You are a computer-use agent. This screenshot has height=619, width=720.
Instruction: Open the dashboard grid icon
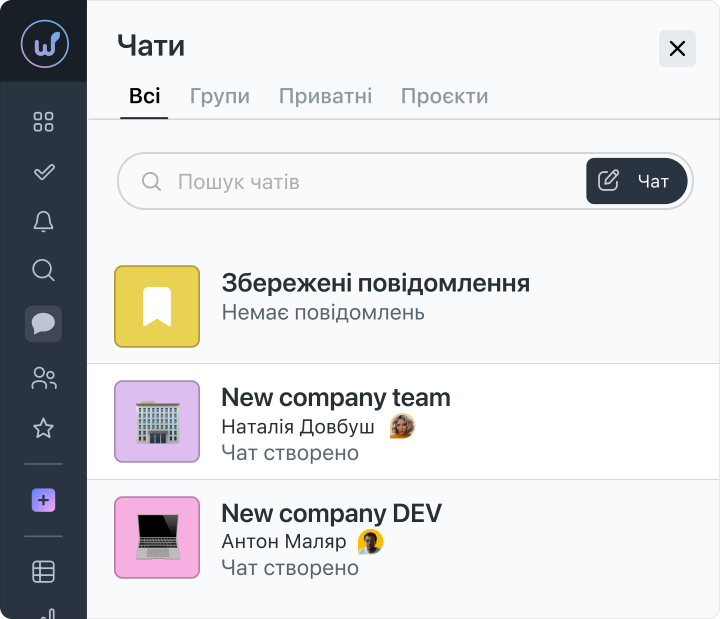[44, 122]
